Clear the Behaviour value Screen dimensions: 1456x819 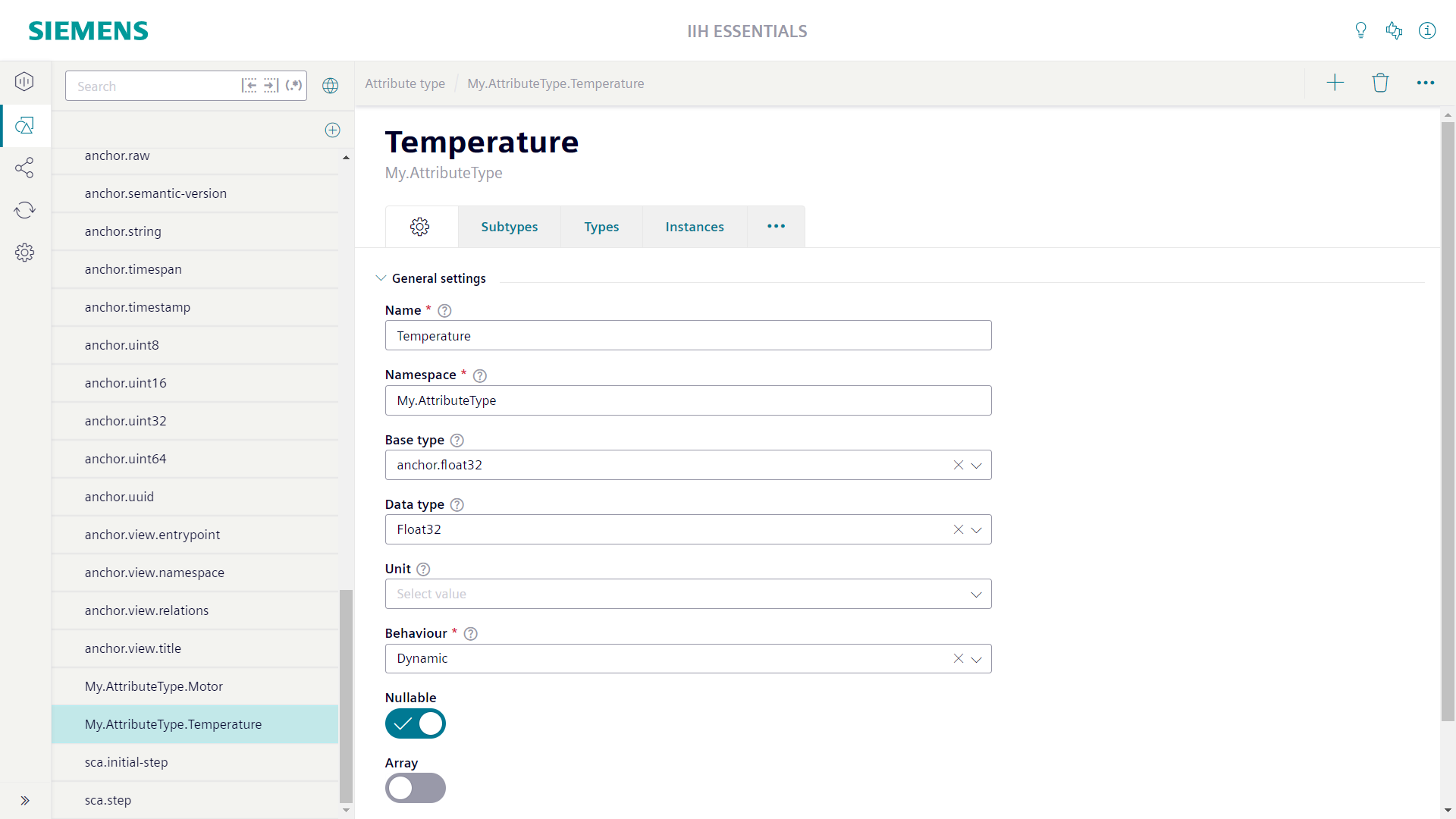[x=959, y=658]
